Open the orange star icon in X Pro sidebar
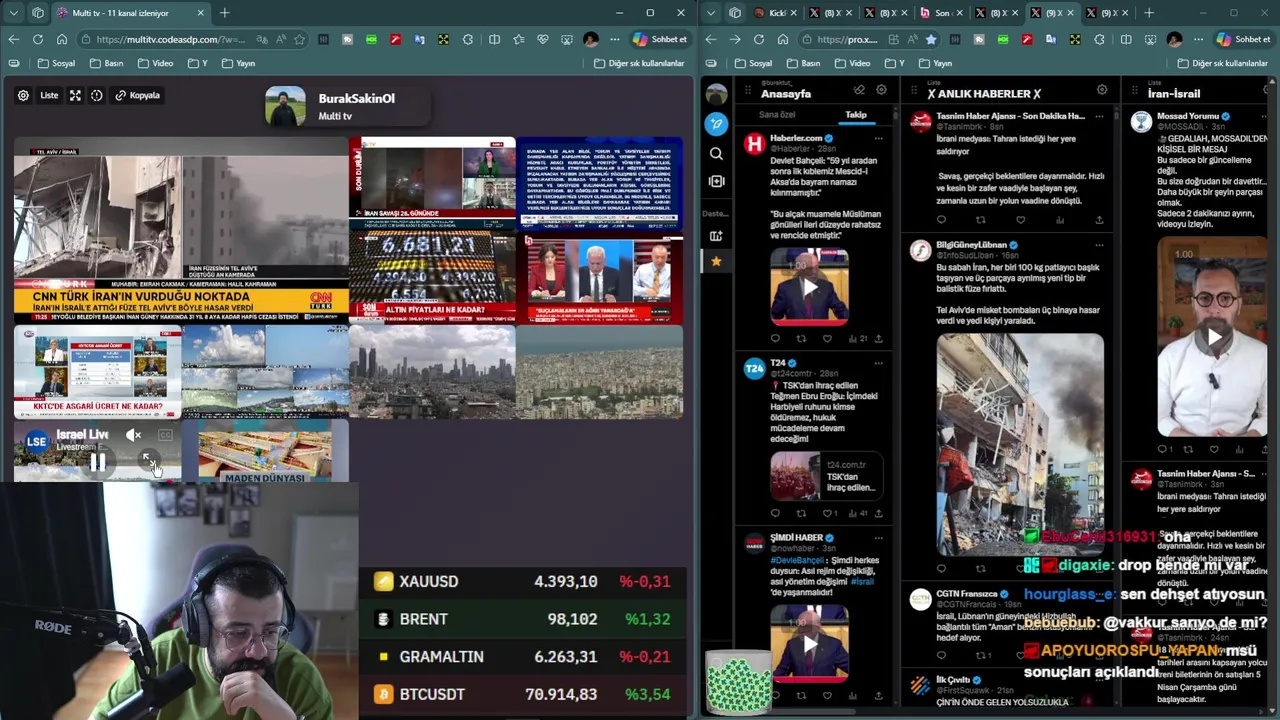The height and width of the screenshot is (720, 1280). (x=716, y=261)
